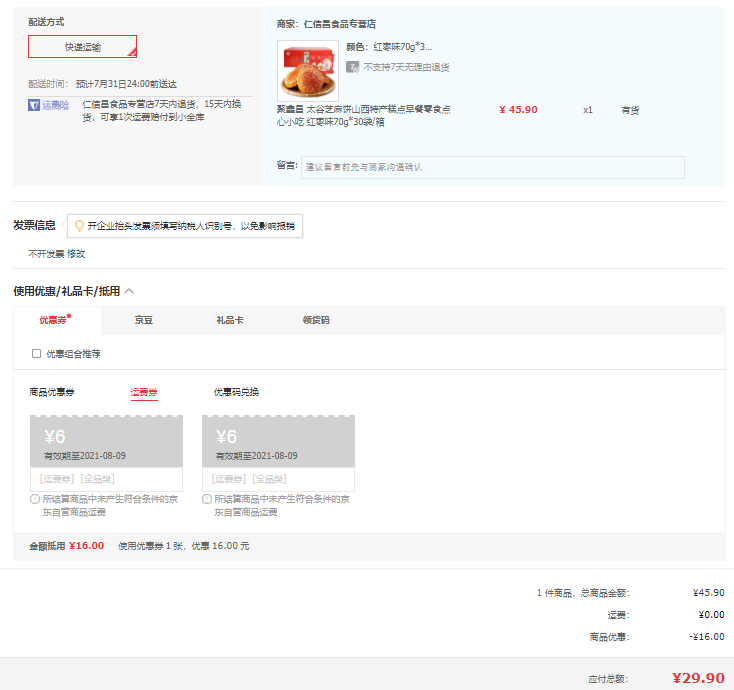Select the 快递运输 delivery method button
Image resolution: width=734 pixels, height=690 pixels.
coord(82,47)
